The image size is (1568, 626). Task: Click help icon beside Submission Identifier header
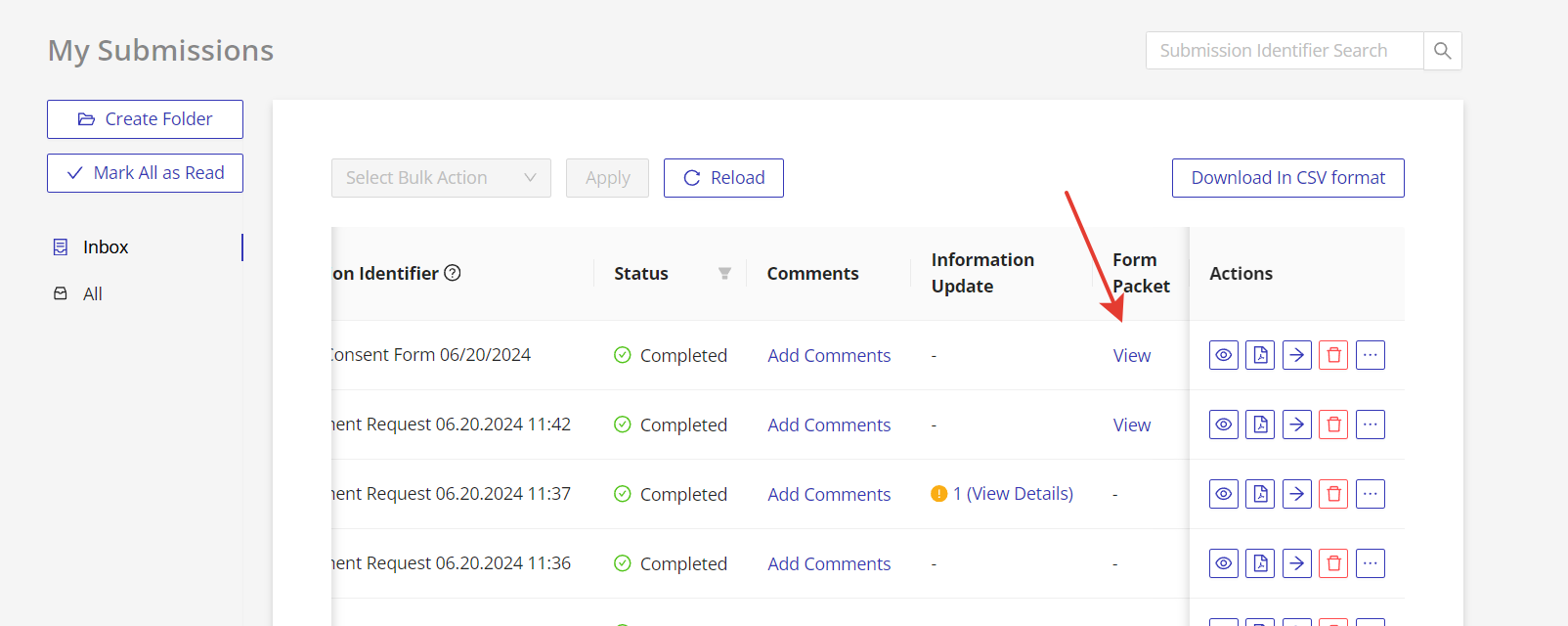coord(453,273)
